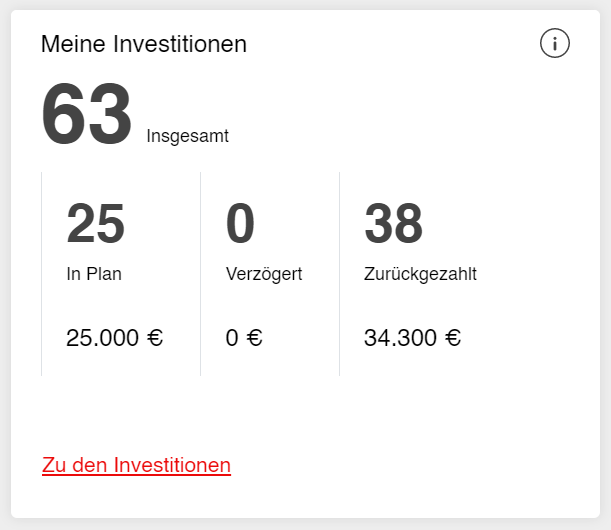Select the large total number 63
This screenshot has width=611, height=530.
(x=86, y=115)
